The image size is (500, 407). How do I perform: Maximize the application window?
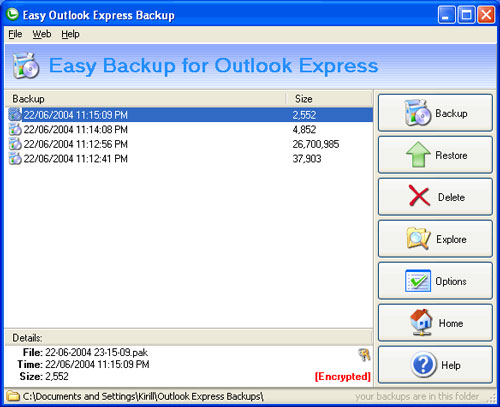point(466,15)
